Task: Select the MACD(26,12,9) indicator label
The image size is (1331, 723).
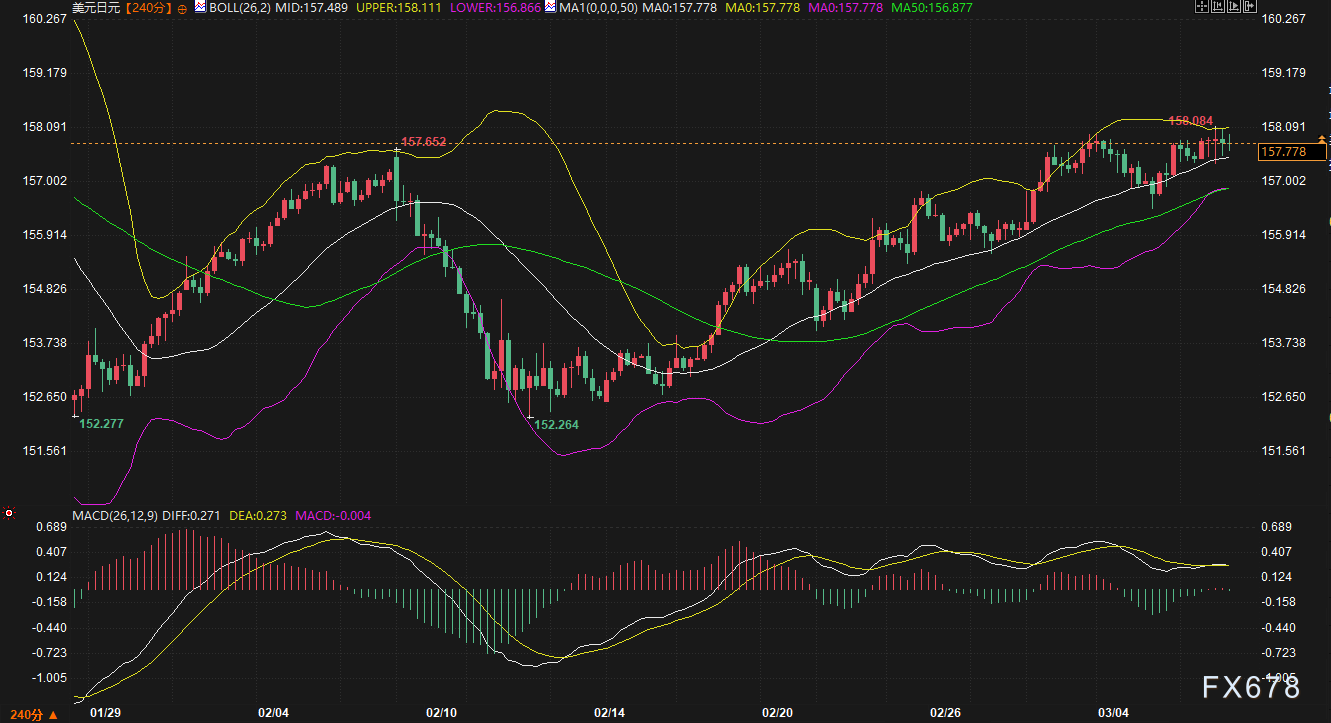Action: [x=113, y=516]
